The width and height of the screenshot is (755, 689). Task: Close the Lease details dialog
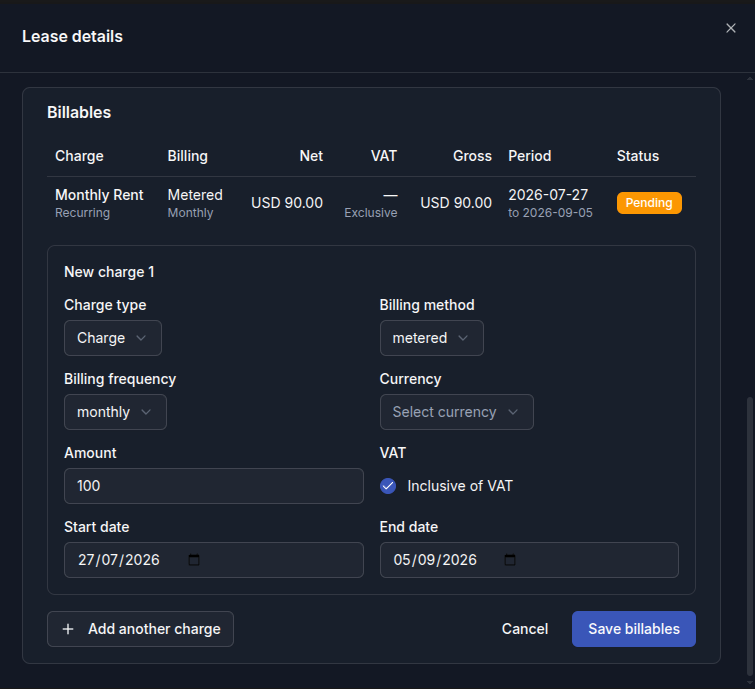pyautogui.click(x=730, y=28)
